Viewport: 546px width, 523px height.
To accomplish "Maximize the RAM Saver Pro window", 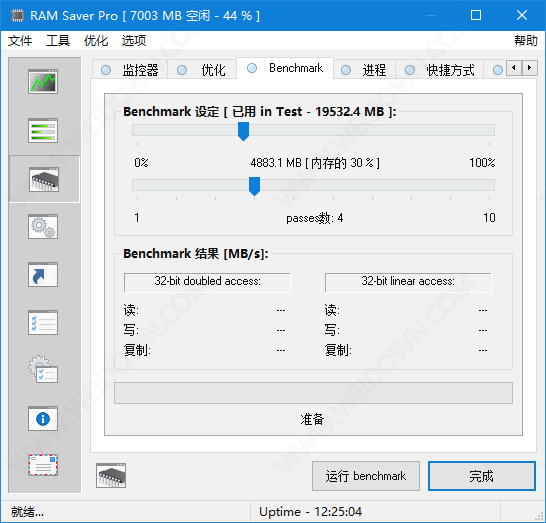I will pyautogui.click(x=476, y=15).
